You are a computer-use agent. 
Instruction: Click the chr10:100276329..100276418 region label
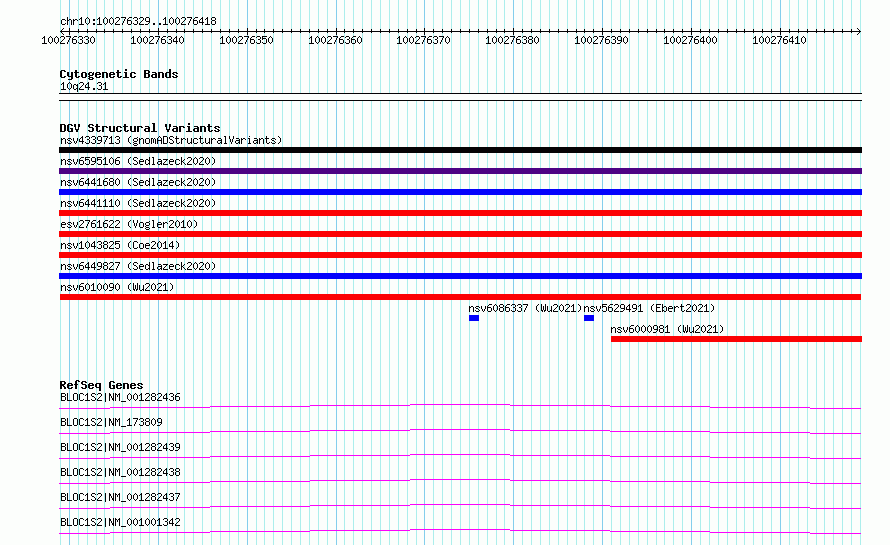[x=138, y=22]
